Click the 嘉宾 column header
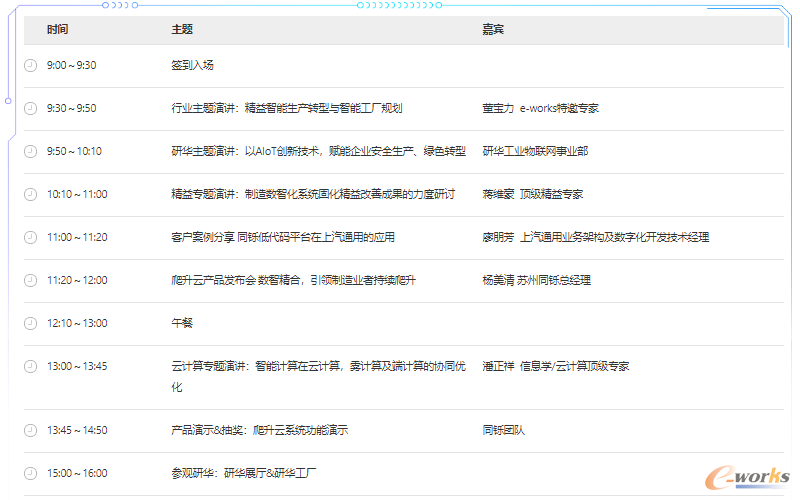 coord(493,30)
